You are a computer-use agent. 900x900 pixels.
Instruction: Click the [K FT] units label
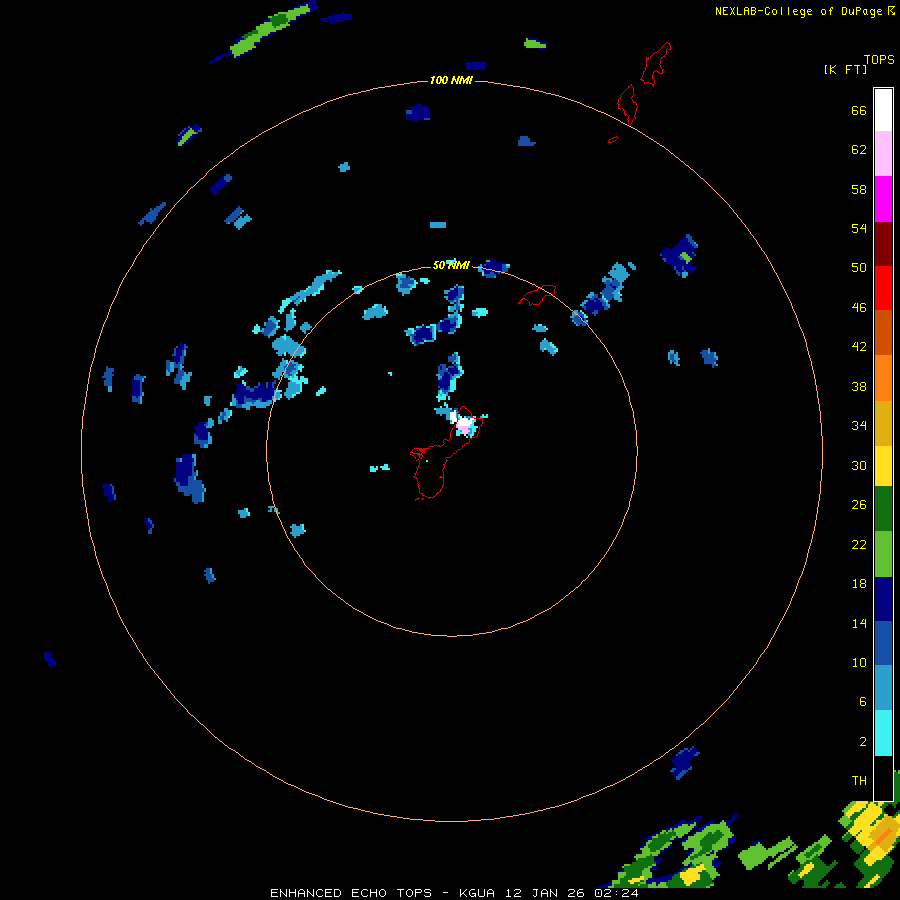click(x=845, y=69)
